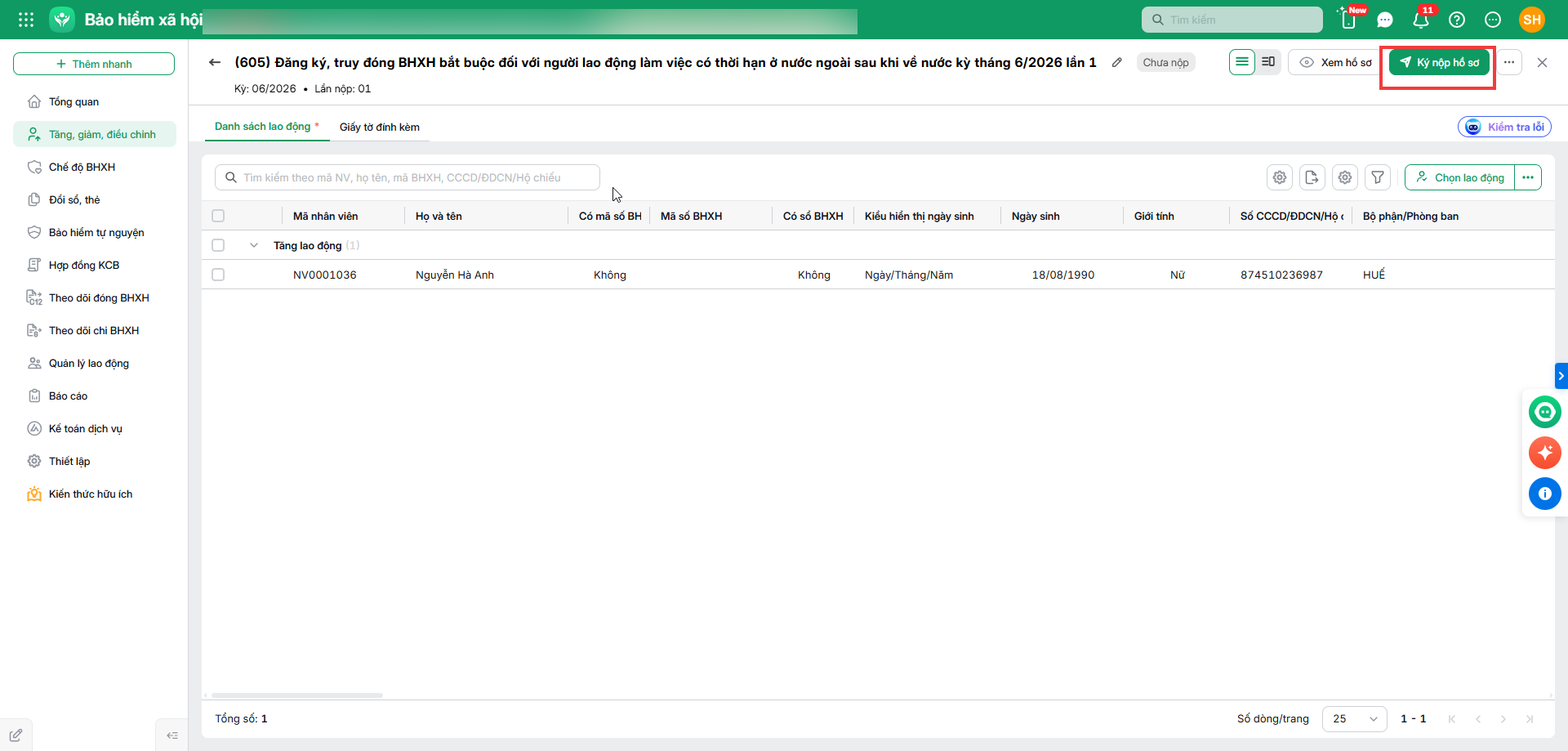Image resolution: width=1568 pixels, height=751 pixels.
Task: Open Theo dõi đóng BHXH in sidebar
Action: click(x=95, y=297)
